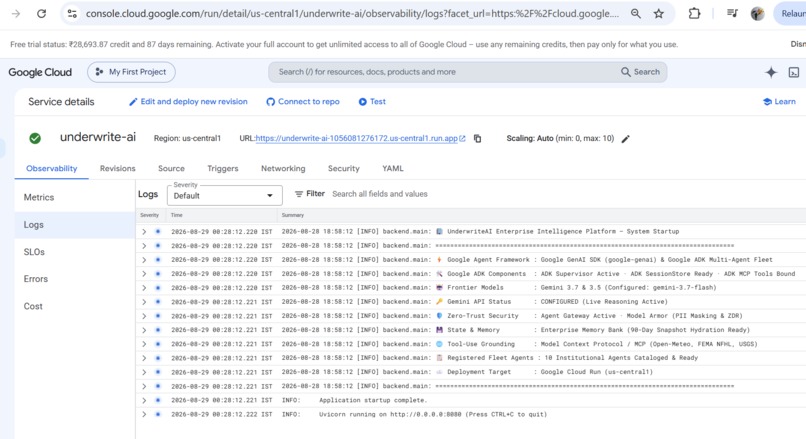Switch to the Observability tab
The height and width of the screenshot is (439, 806).
click(x=51, y=168)
